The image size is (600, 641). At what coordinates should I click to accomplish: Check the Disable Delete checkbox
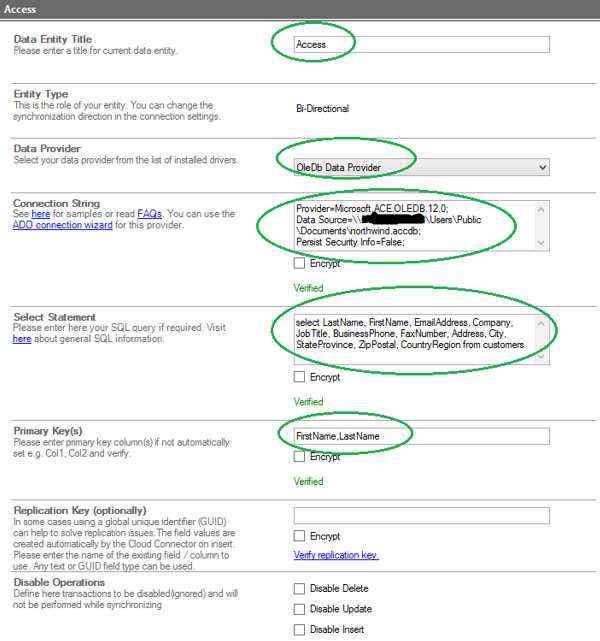point(300,589)
